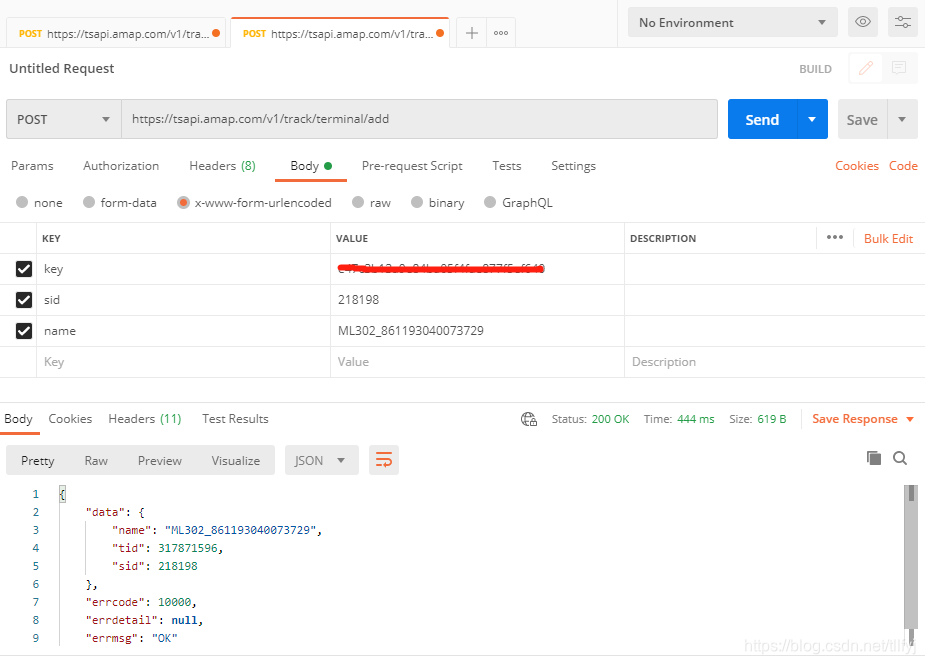Click the environment quick look eye icon

(x=862, y=22)
